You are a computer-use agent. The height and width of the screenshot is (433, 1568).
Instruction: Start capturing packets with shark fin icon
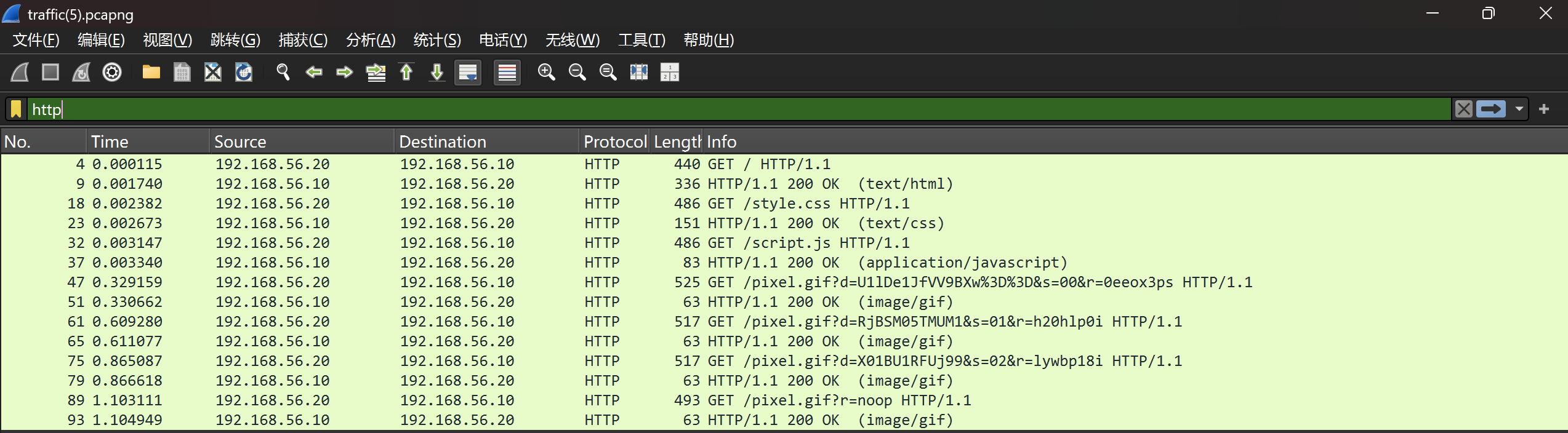[x=20, y=73]
